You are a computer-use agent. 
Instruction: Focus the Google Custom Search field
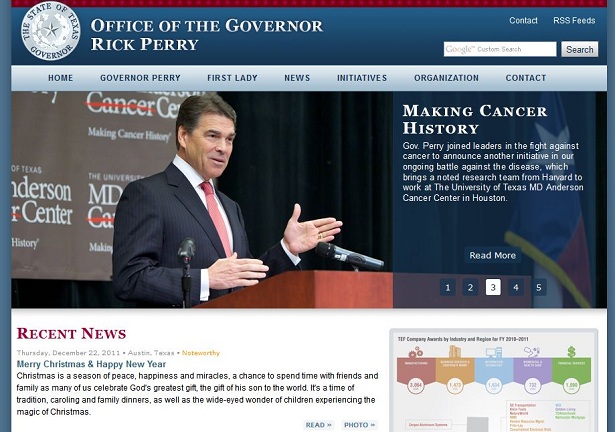[x=500, y=49]
